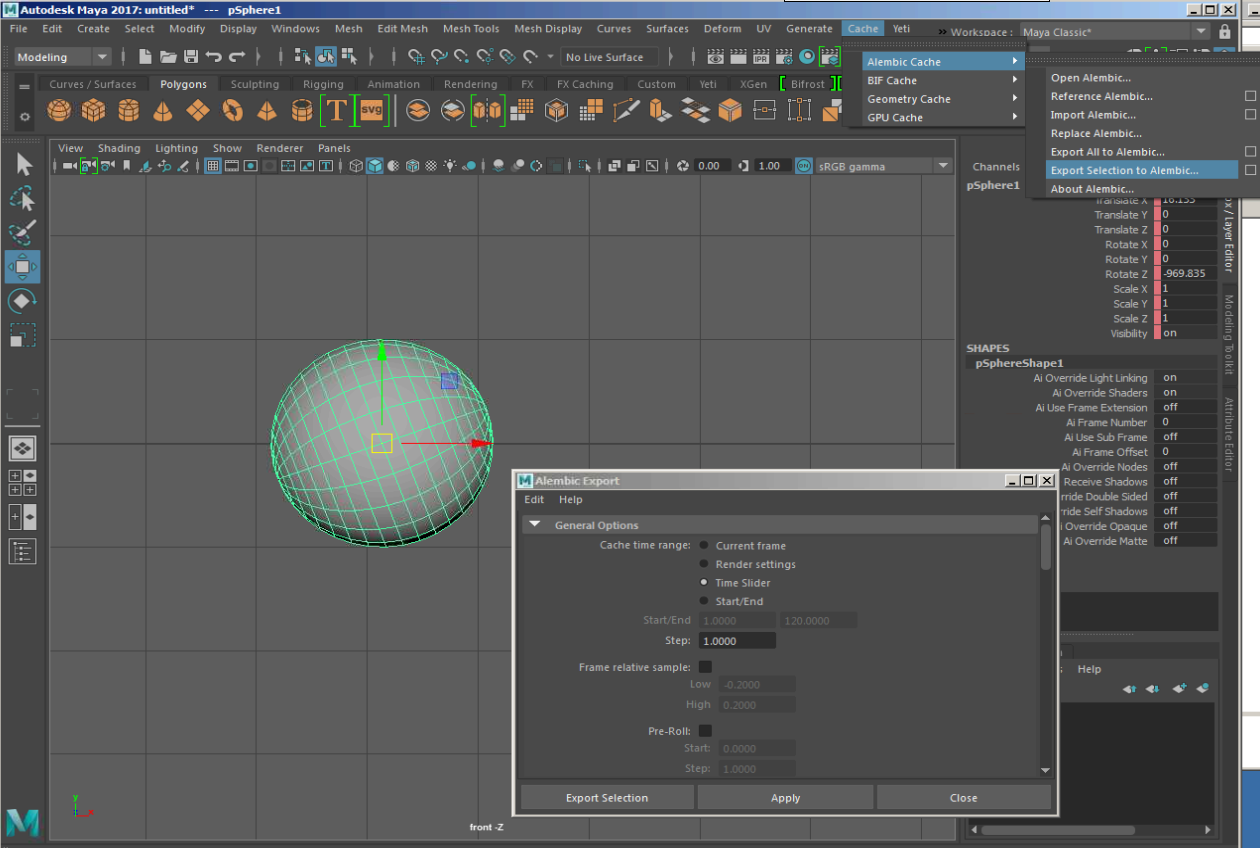Viewport: 1260px width, 848px height.
Task: Toggle the viewport grid display icon
Action: click(213, 166)
